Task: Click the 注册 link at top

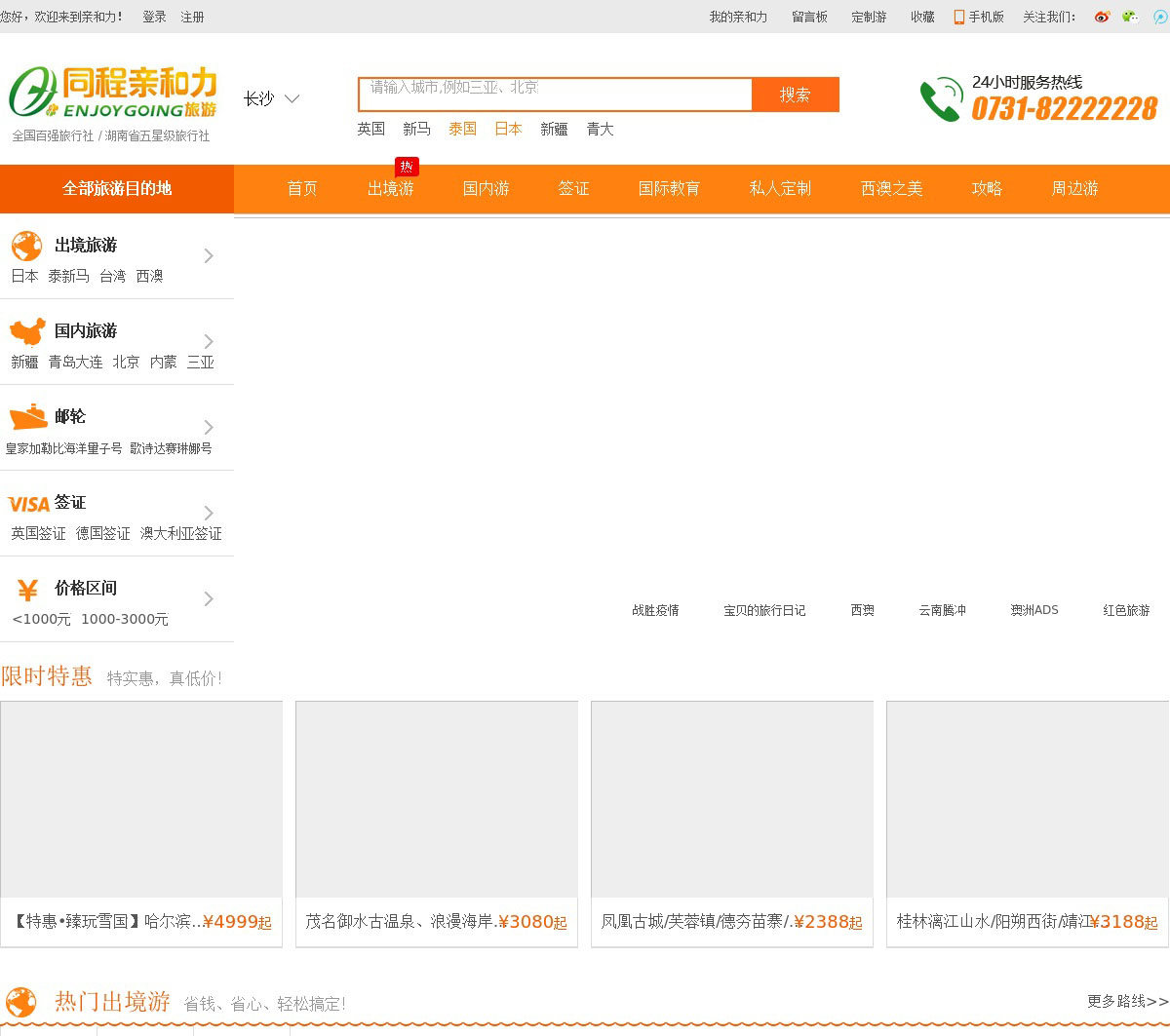Action: [x=192, y=17]
